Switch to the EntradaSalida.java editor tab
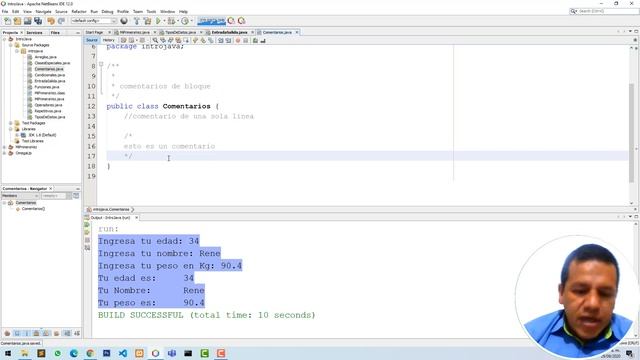Screen dimensions: 640x360 coord(229,32)
